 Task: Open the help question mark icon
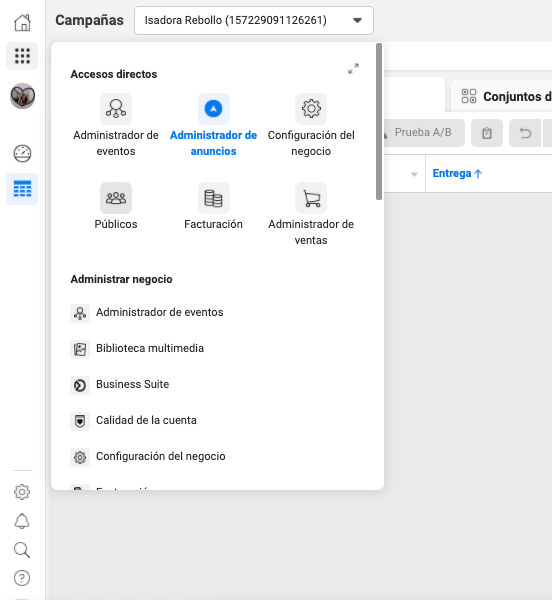22,578
